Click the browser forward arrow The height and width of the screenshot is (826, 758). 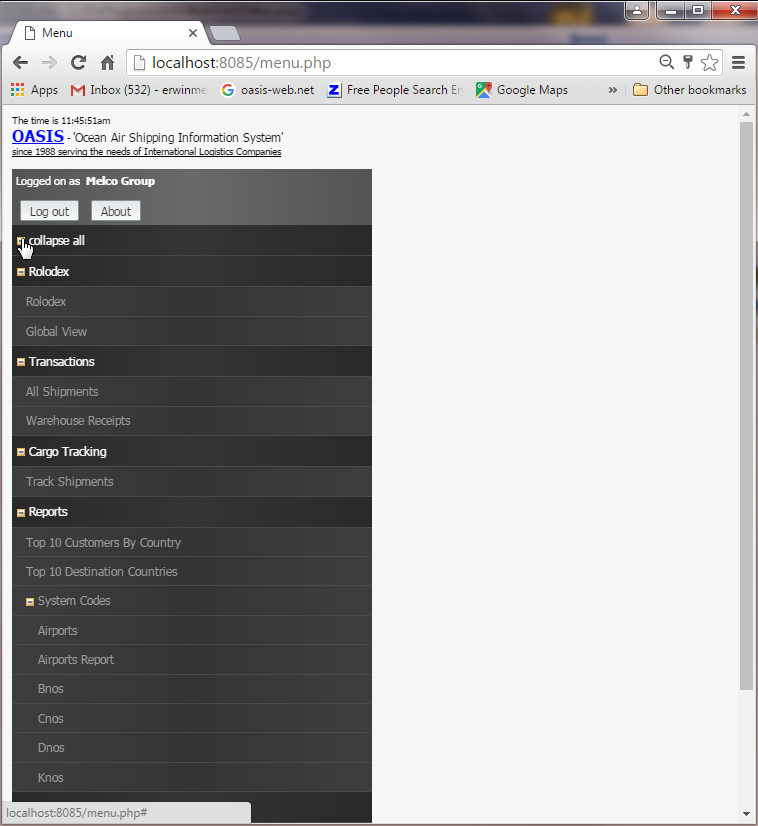coord(49,63)
